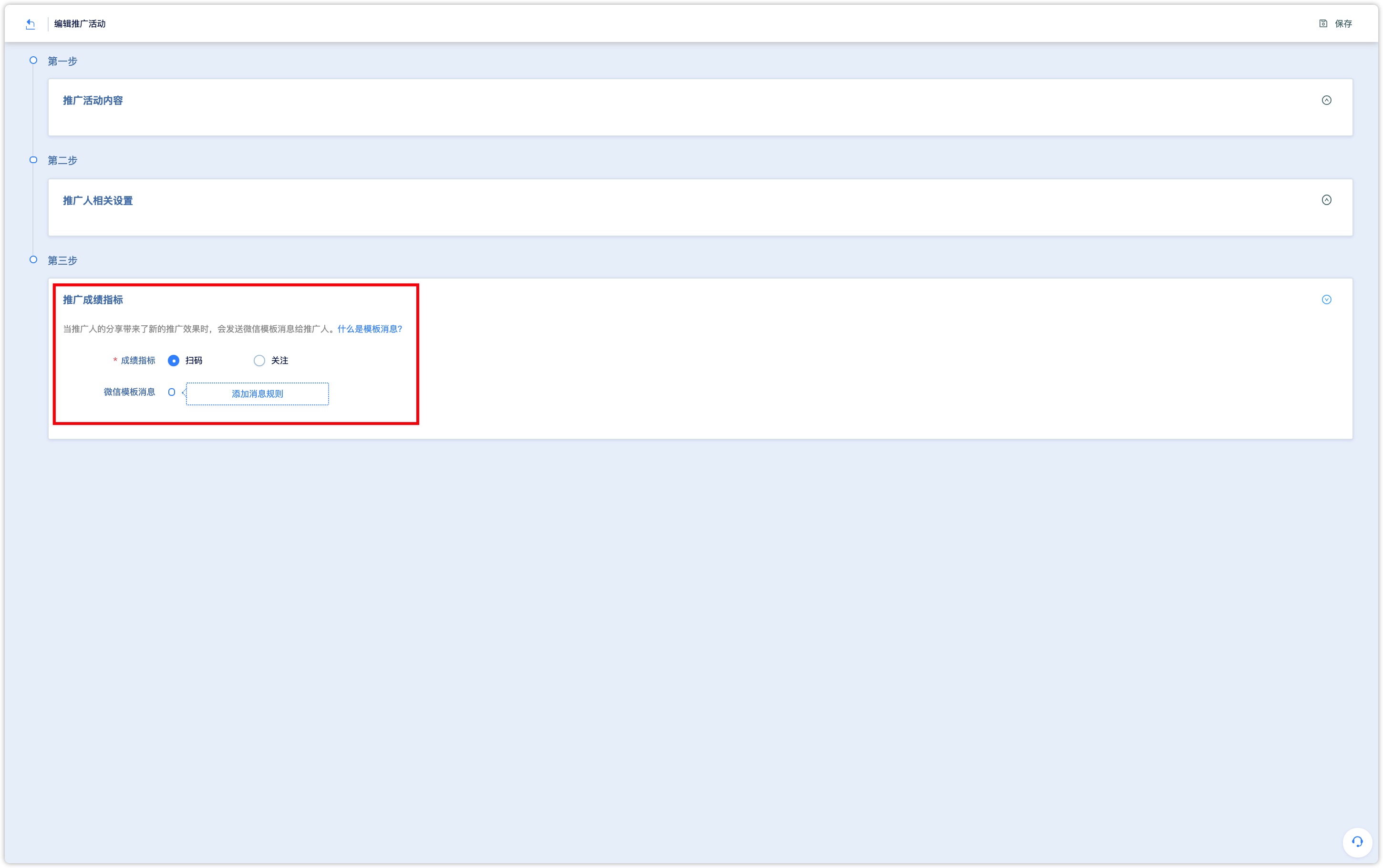Click the 第三步 step label
Image resolution: width=1383 pixels, height=868 pixels.
click(62, 260)
